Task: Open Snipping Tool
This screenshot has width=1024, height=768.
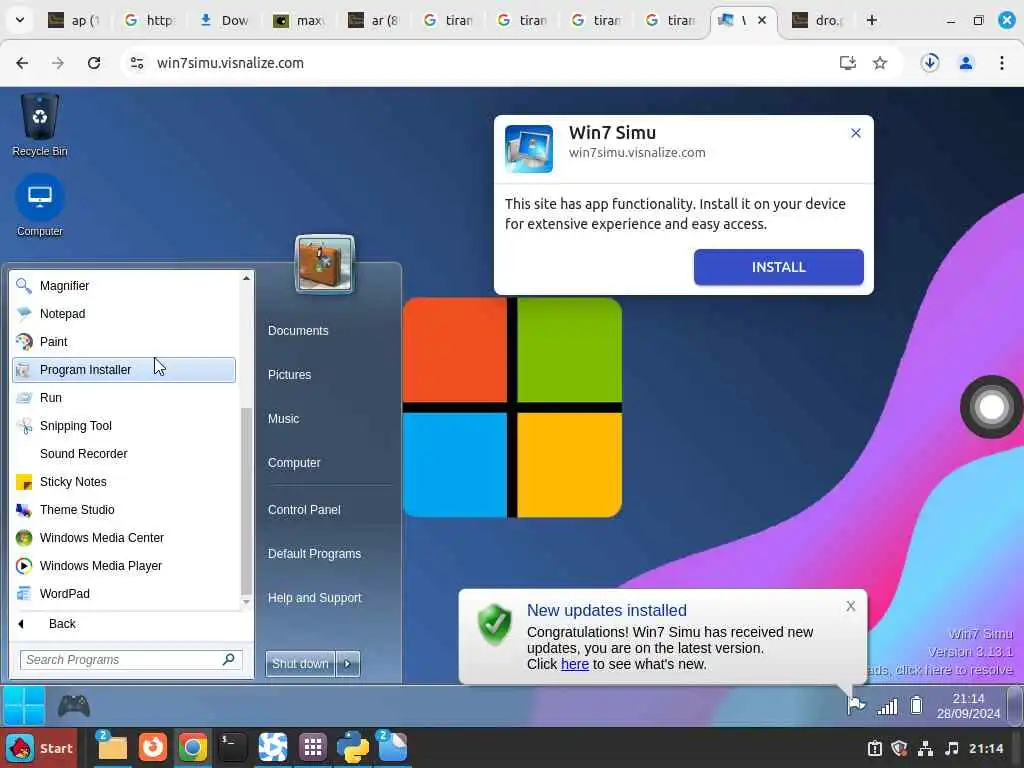Action: tap(124, 426)
